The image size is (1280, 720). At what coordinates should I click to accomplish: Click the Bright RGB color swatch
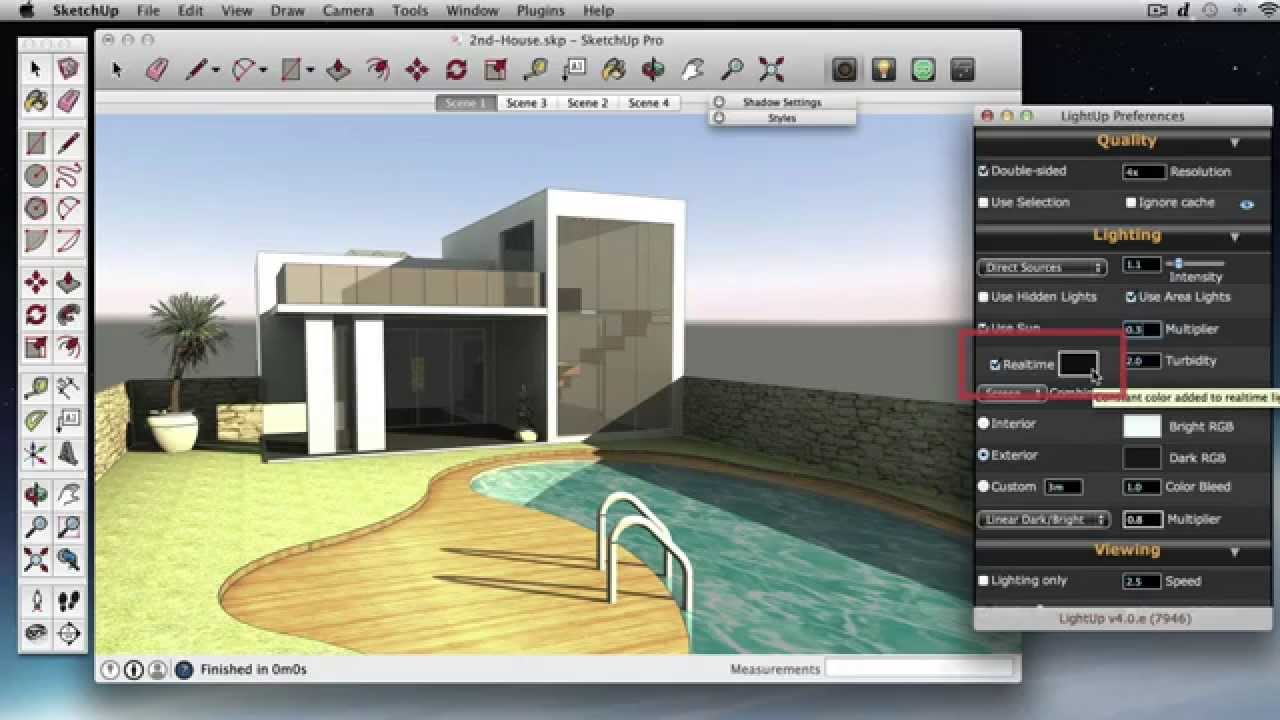(1142, 426)
